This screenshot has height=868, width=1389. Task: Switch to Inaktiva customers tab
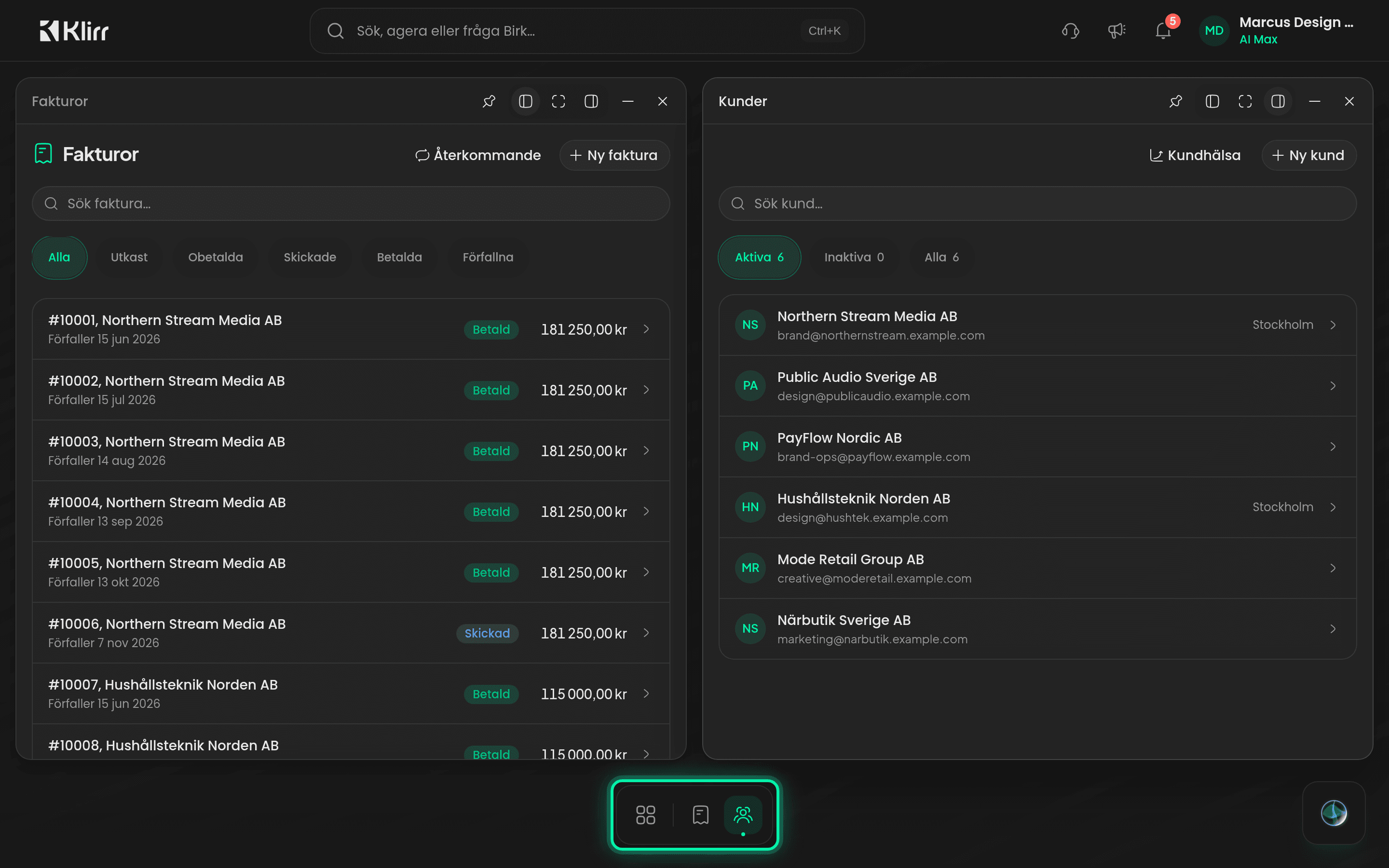click(x=854, y=257)
